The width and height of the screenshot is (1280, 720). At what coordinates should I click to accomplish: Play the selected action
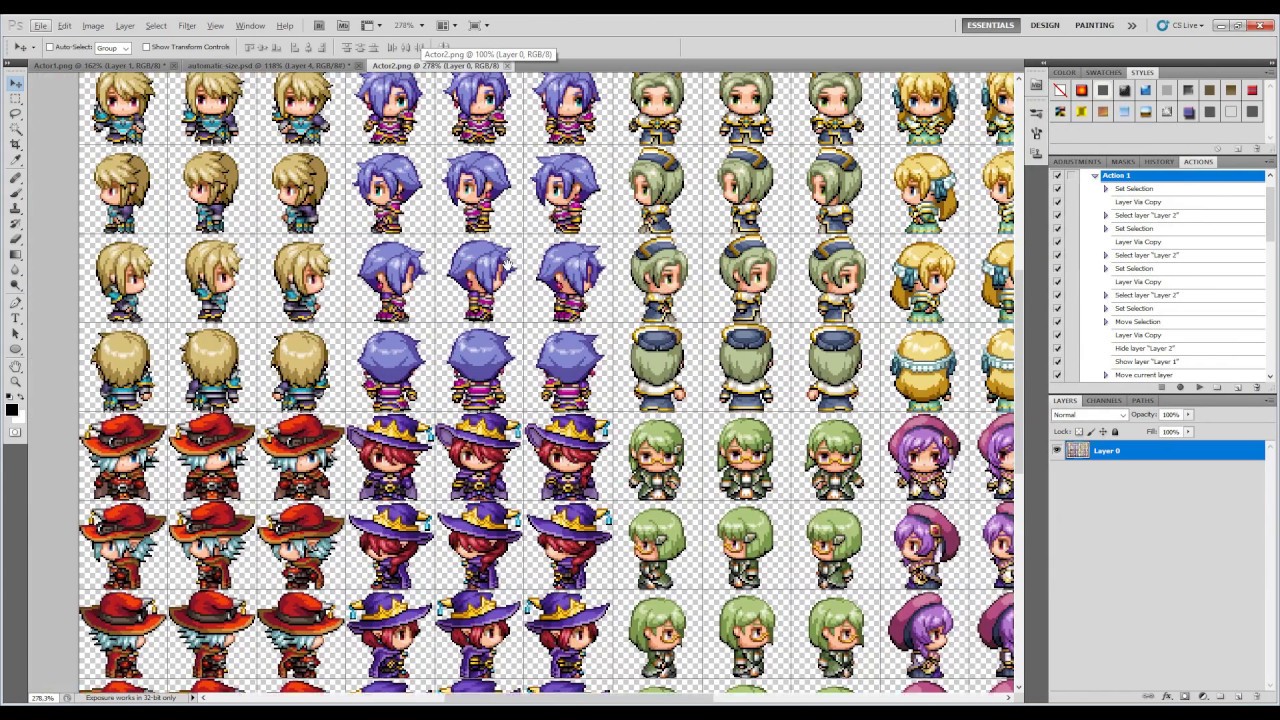pyautogui.click(x=1199, y=387)
